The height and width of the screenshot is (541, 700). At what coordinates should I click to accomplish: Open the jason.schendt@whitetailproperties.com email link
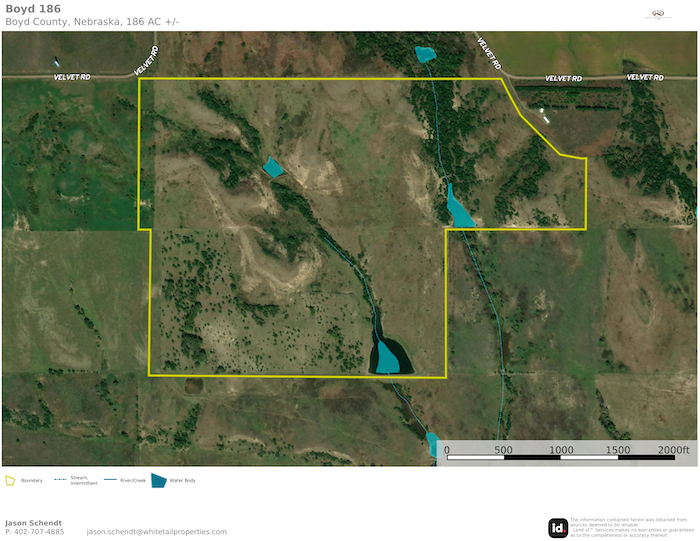(x=157, y=532)
